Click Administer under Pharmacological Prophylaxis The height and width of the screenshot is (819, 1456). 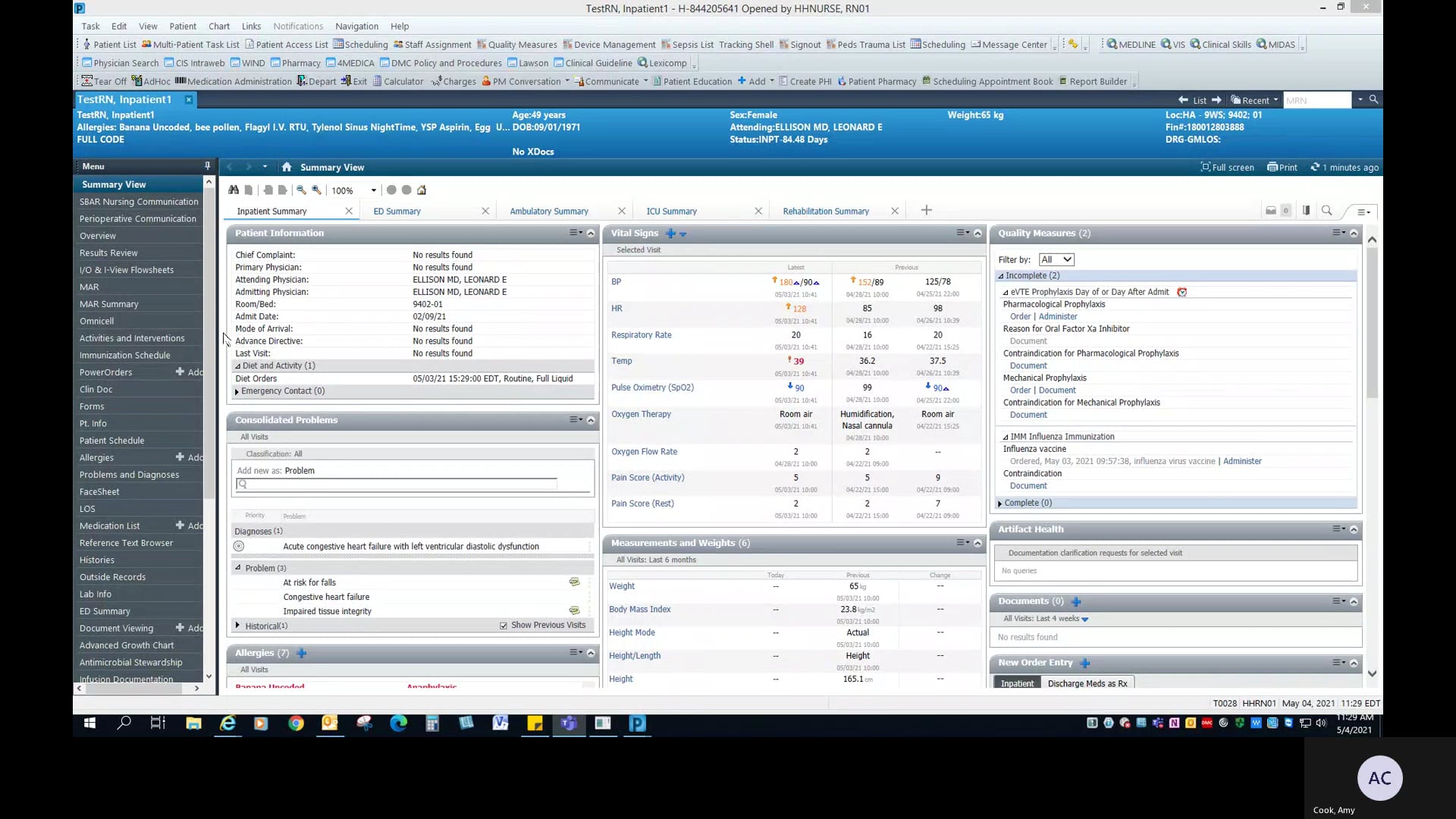(x=1058, y=317)
